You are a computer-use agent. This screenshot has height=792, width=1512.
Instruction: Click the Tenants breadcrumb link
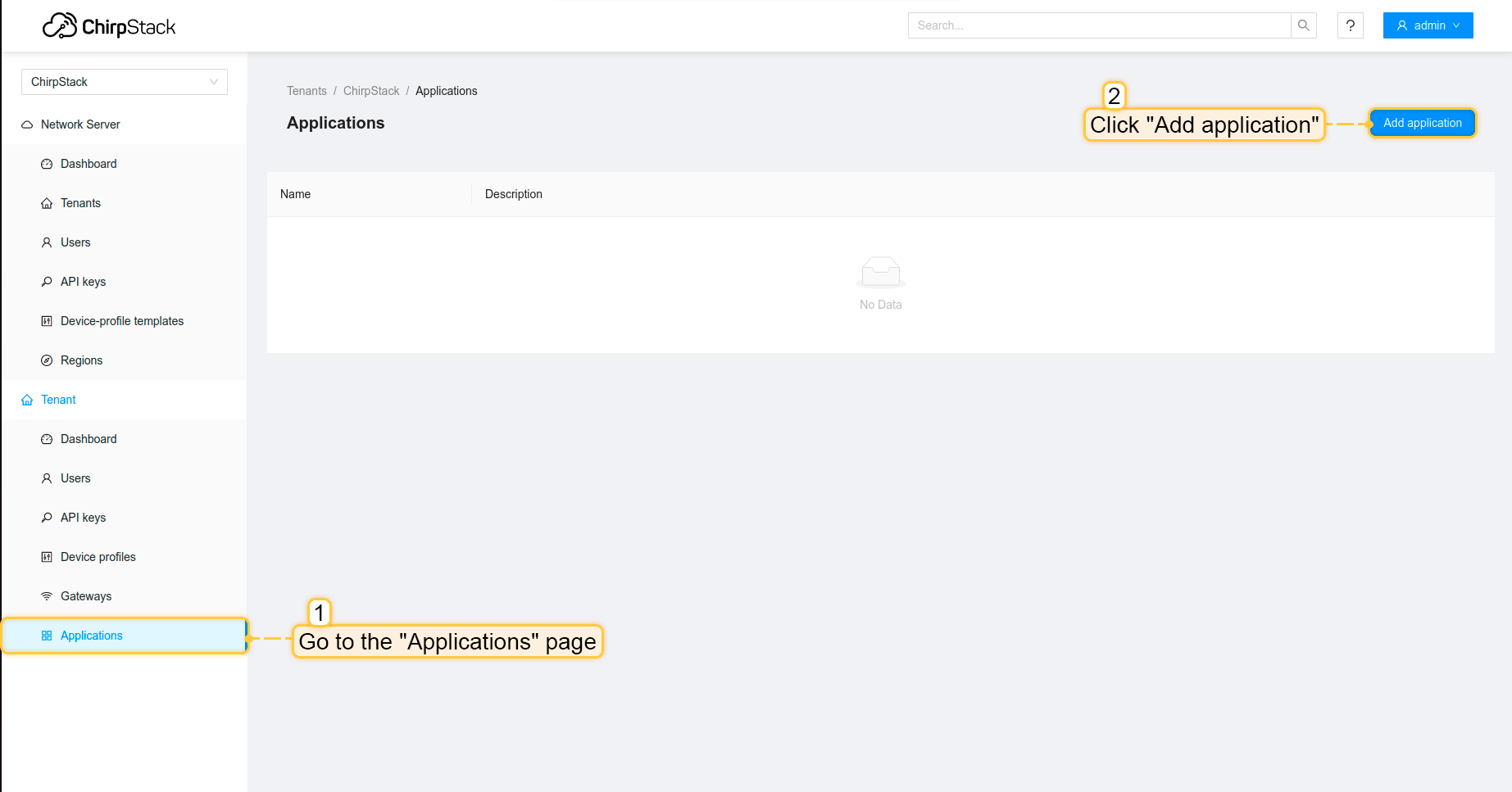(306, 91)
